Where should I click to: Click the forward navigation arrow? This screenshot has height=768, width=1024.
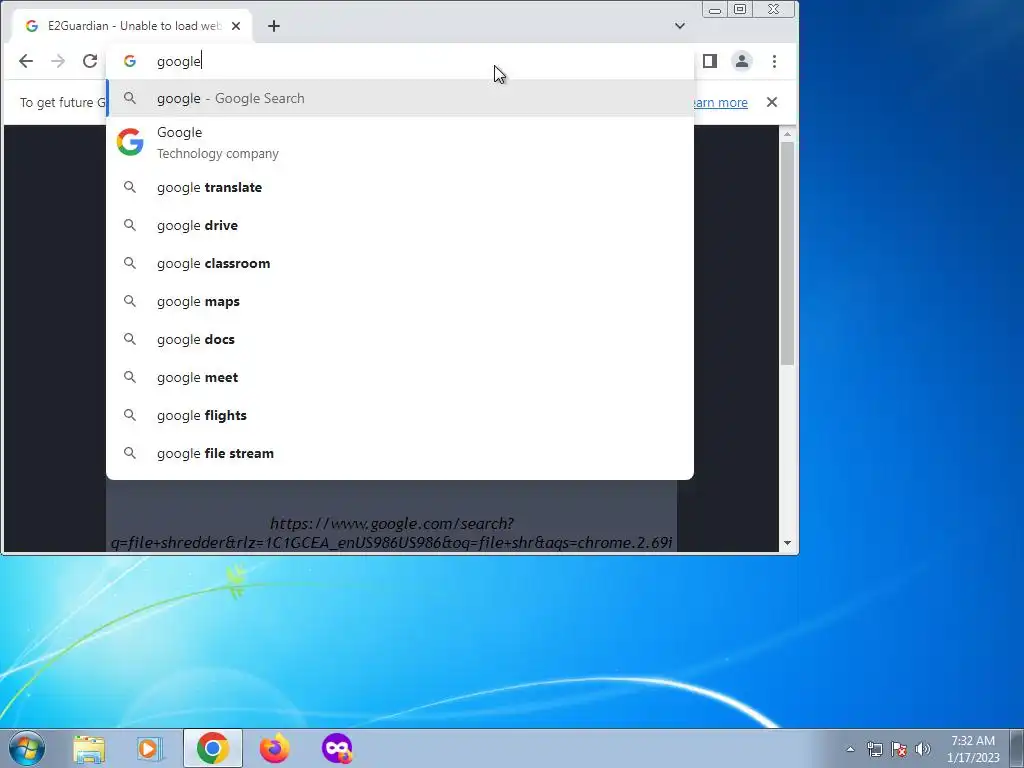(57, 61)
